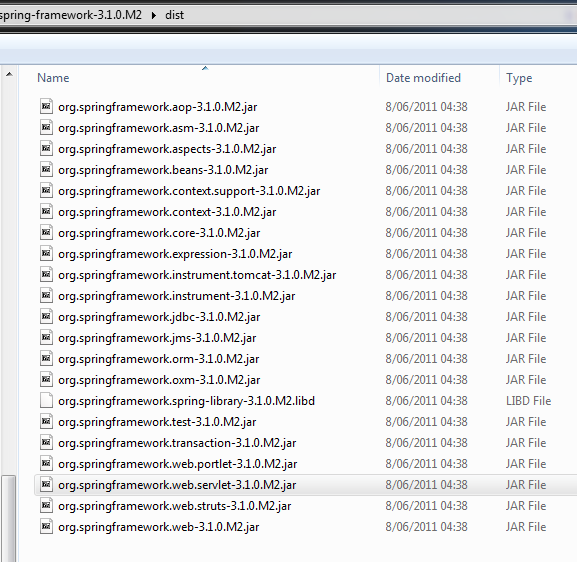Open the dist folder in address bar
This screenshot has height=562, width=577.
[174, 15]
